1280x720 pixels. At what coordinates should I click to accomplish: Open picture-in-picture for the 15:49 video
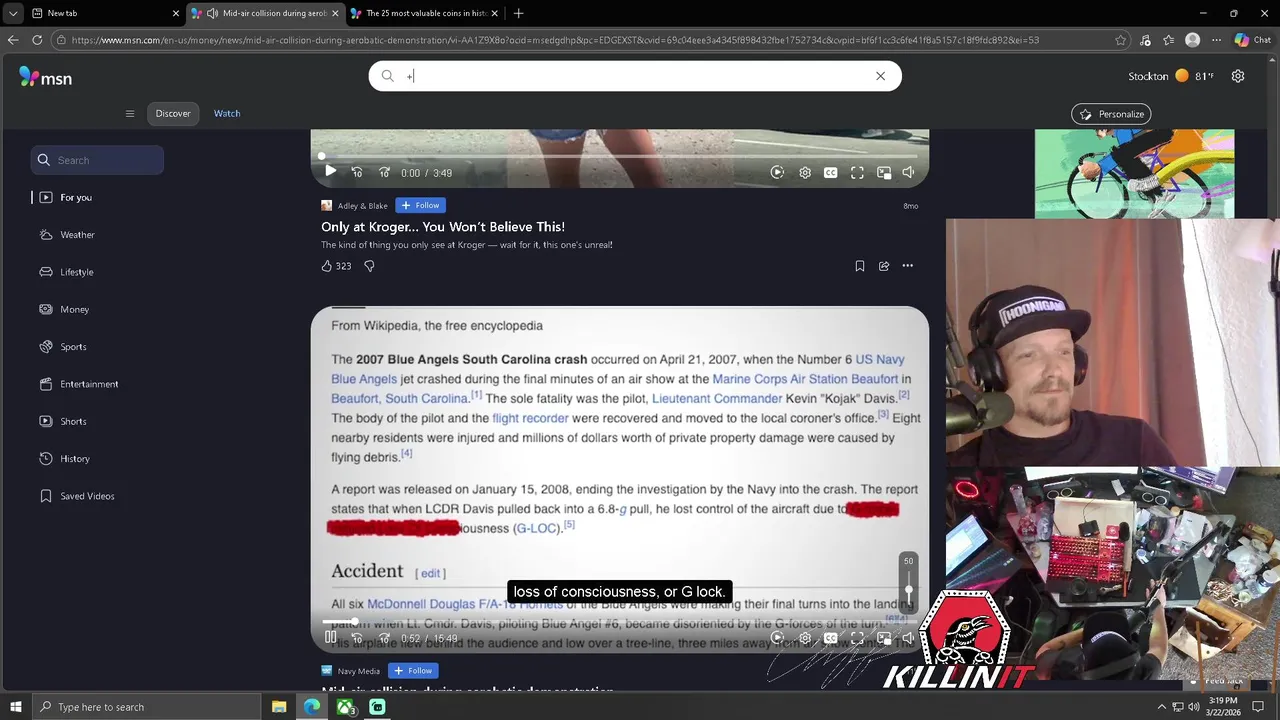(884, 638)
